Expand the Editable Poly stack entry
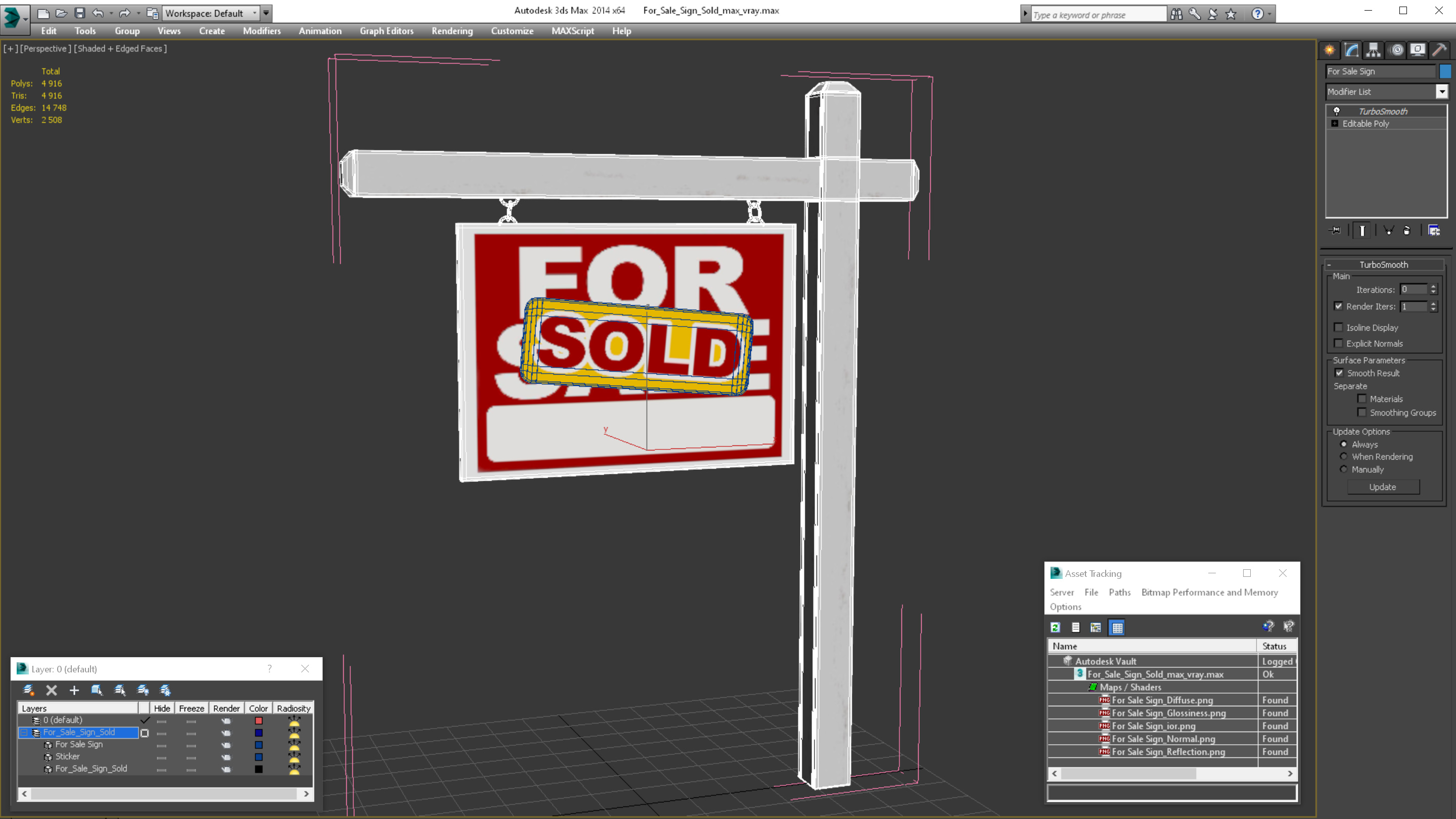 (x=1335, y=124)
